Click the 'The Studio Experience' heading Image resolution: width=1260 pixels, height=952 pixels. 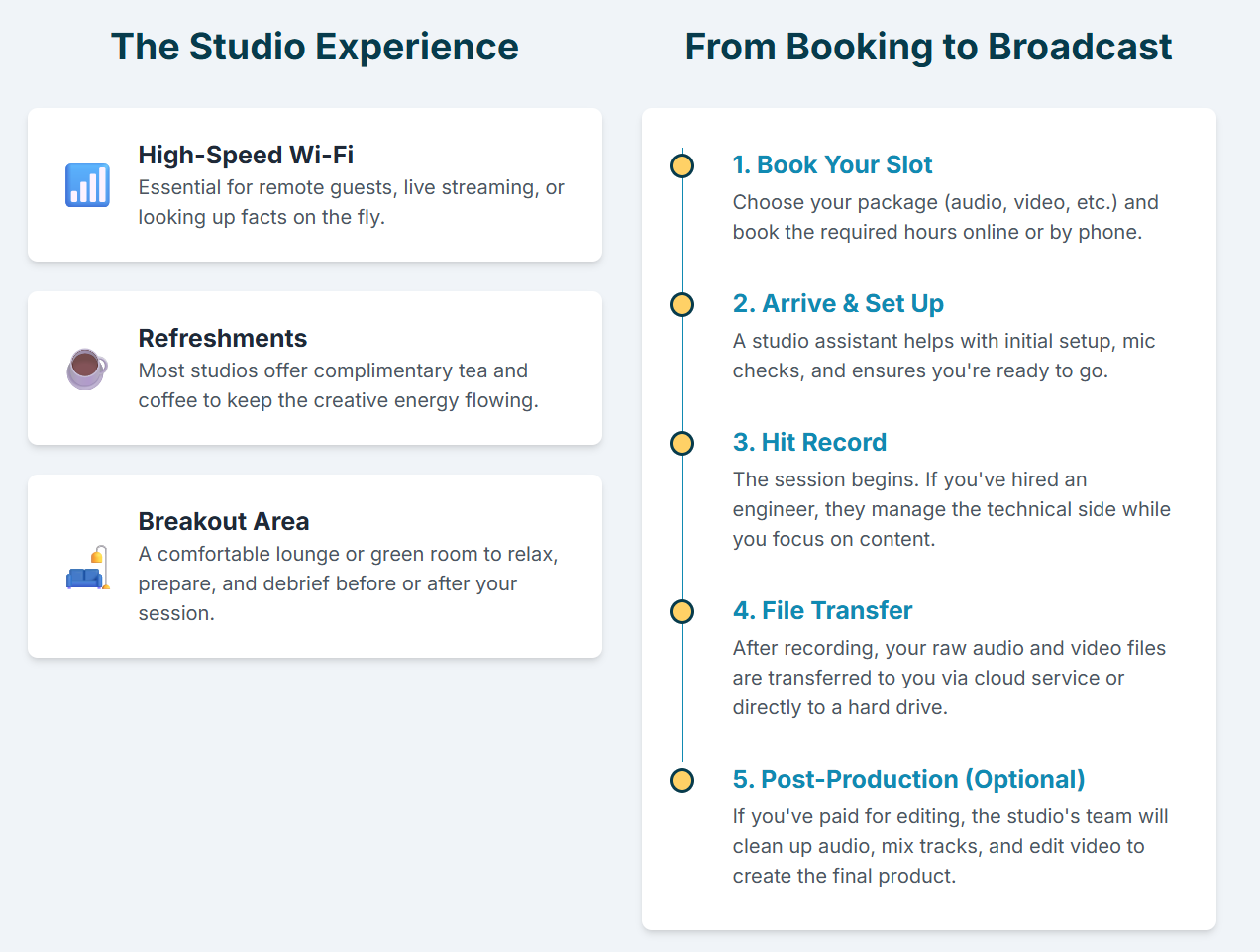tap(315, 47)
